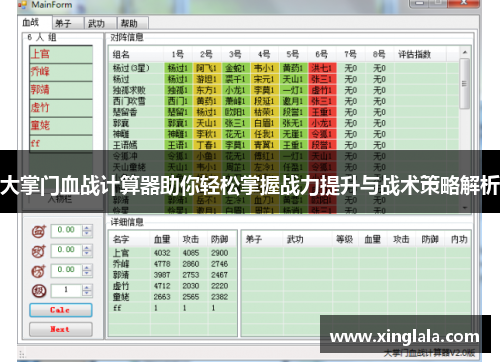The height and width of the screenshot is (362, 500).
Task: Click the Next button
Action: [x=61, y=329]
